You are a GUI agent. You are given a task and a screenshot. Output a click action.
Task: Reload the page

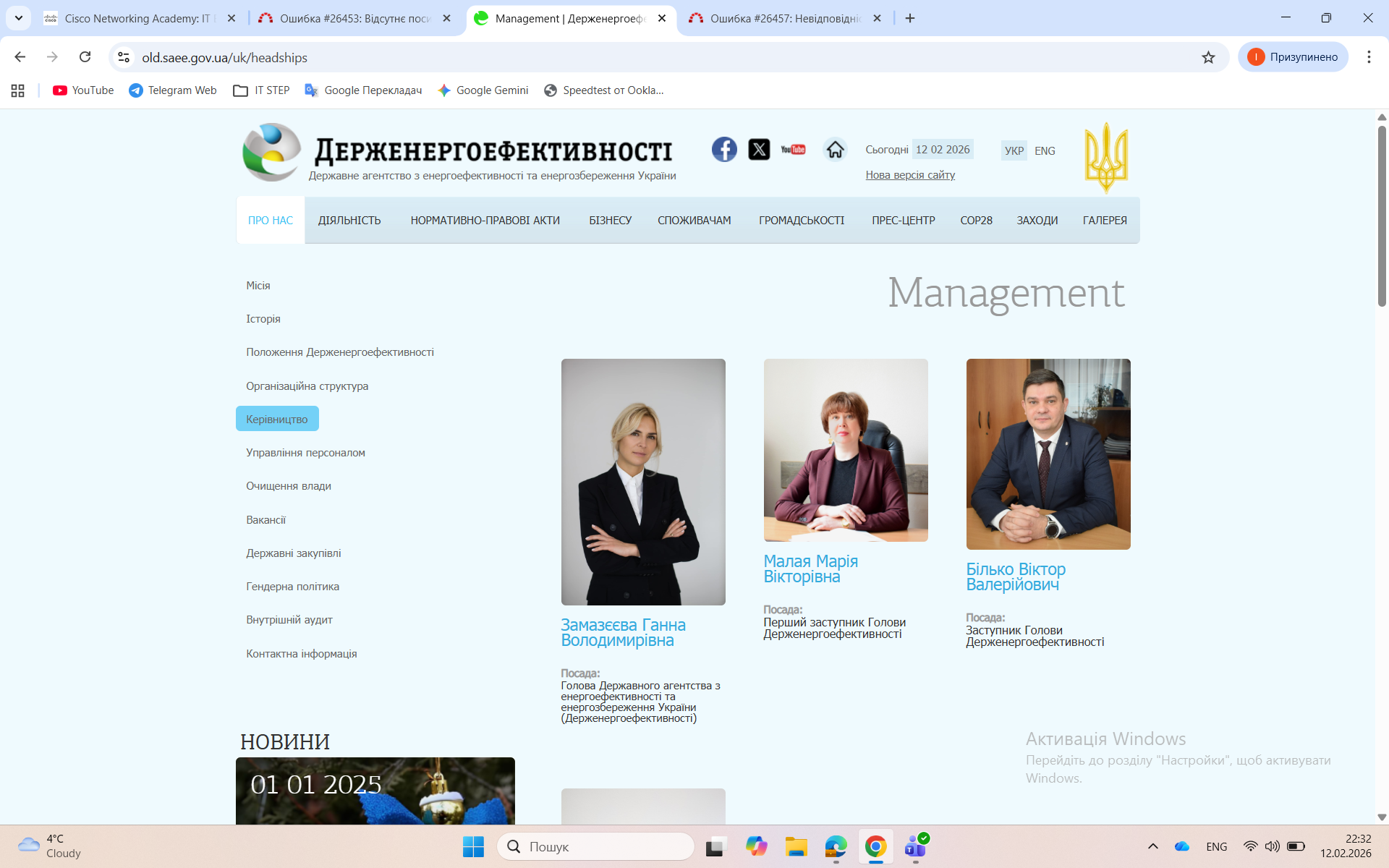(85, 57)
